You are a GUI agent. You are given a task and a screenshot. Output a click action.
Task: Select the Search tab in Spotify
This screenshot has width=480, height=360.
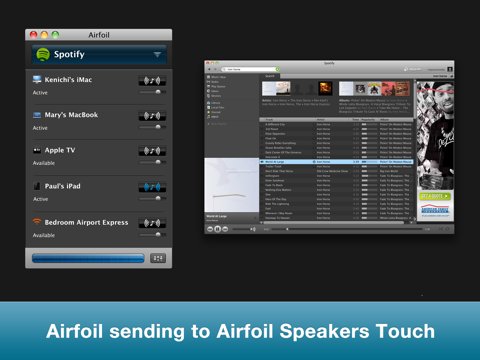coord(270,76)
